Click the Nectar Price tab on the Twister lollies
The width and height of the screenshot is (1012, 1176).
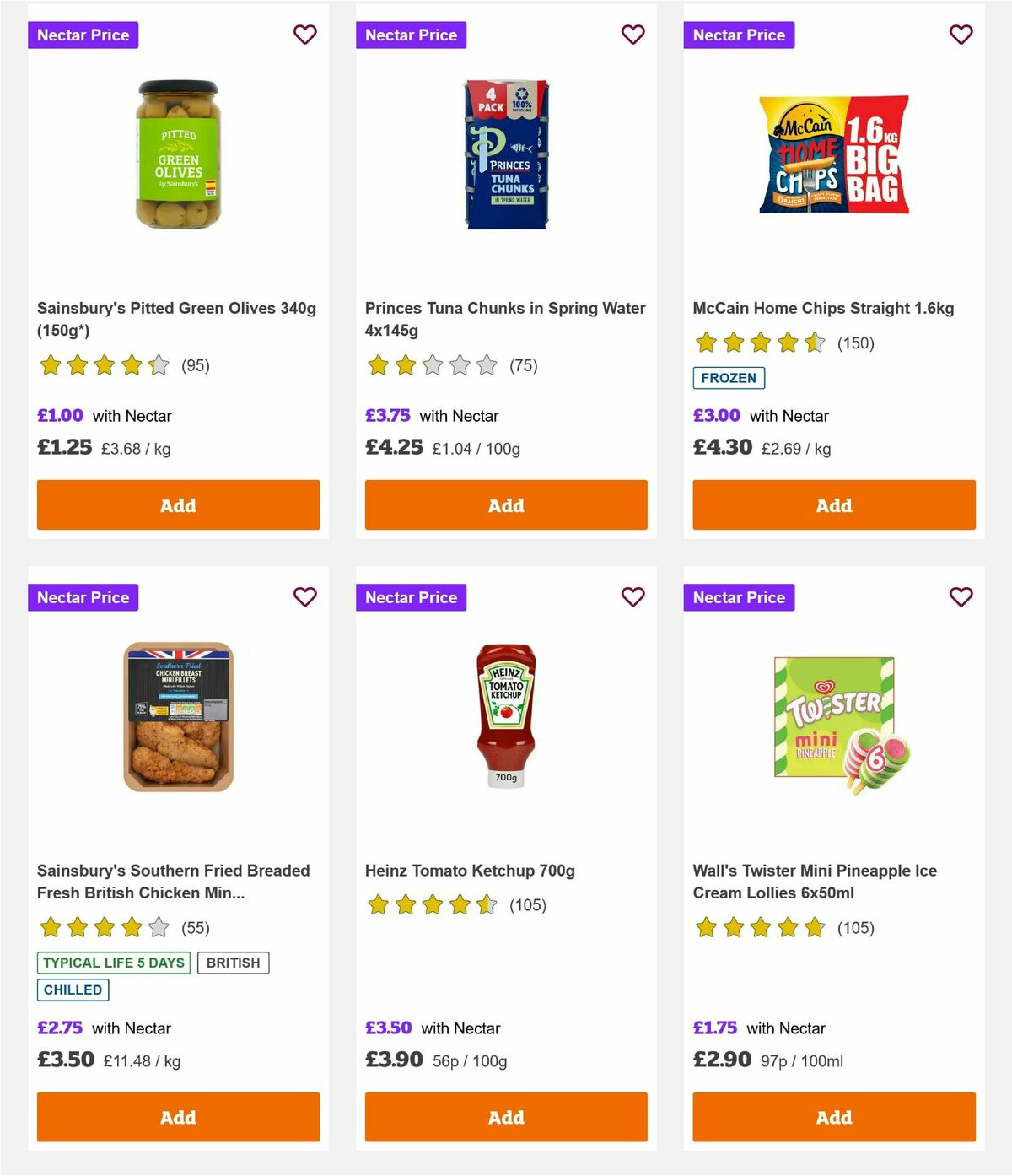740,596
